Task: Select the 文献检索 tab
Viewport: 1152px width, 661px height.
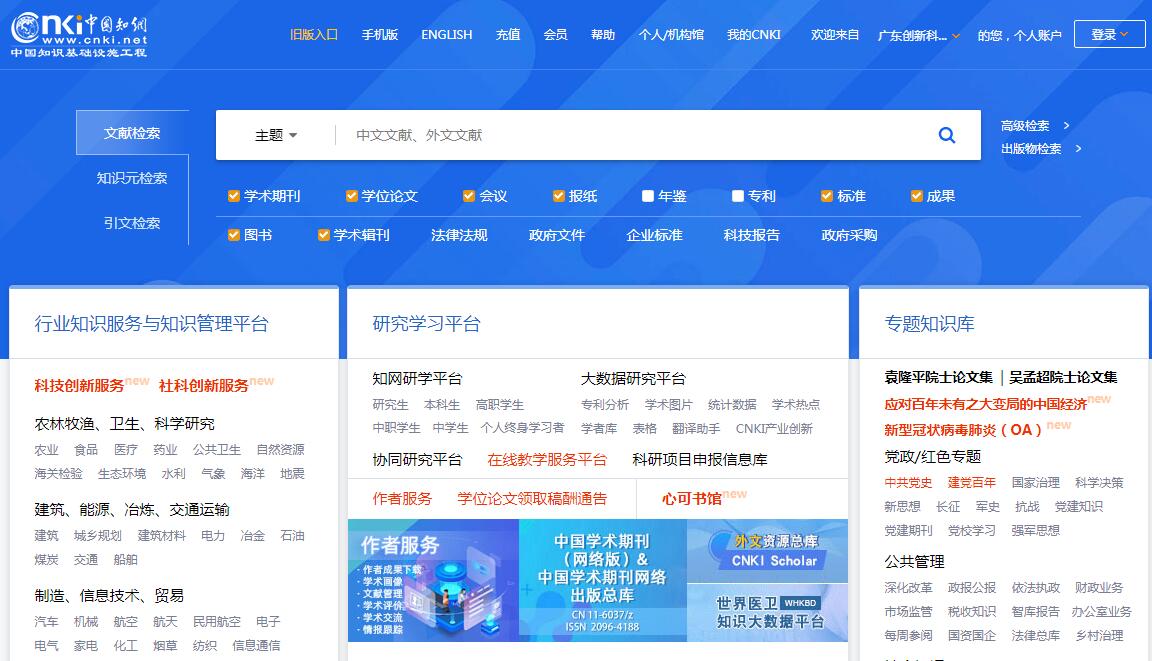Action: 132,133
